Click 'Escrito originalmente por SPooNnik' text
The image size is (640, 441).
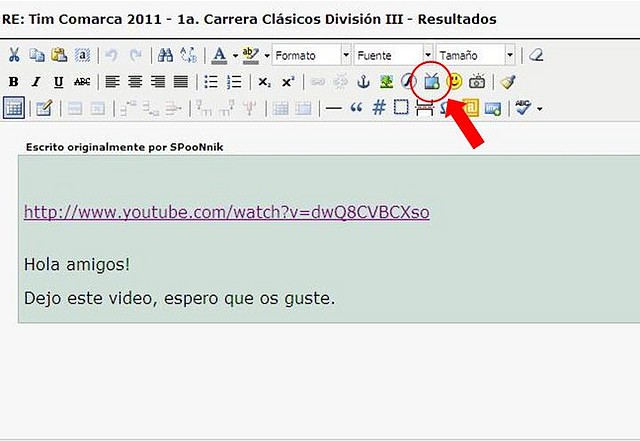coord(124,147)
